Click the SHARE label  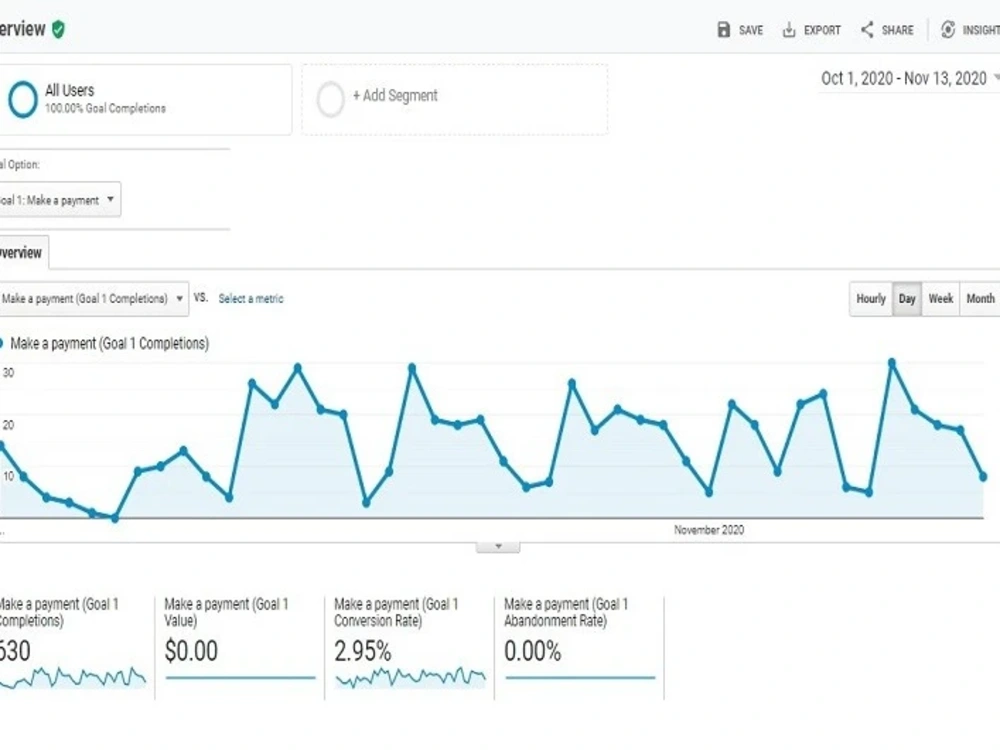pyautogui.click(x=897, y=30)
